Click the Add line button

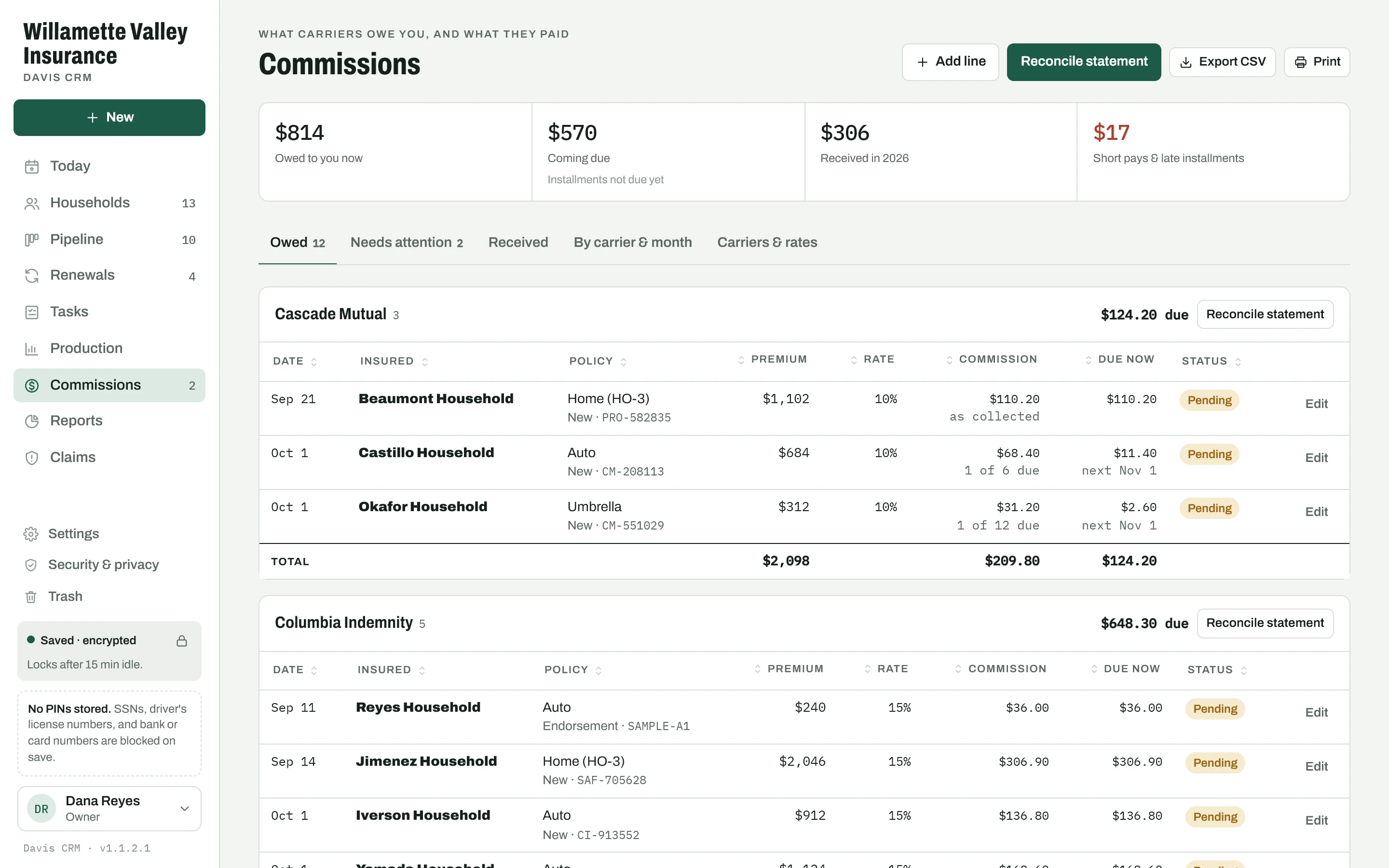[950, 62]
